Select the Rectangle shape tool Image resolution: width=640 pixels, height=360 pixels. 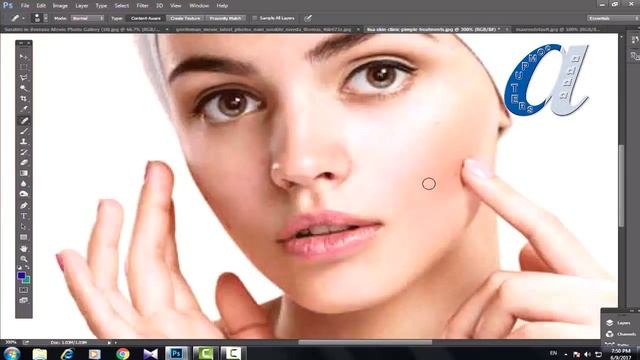point(23,237)
